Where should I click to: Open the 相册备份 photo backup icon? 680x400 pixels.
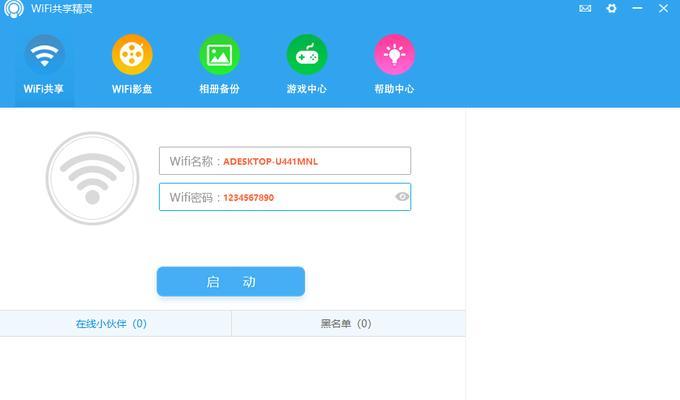[219, 55]
